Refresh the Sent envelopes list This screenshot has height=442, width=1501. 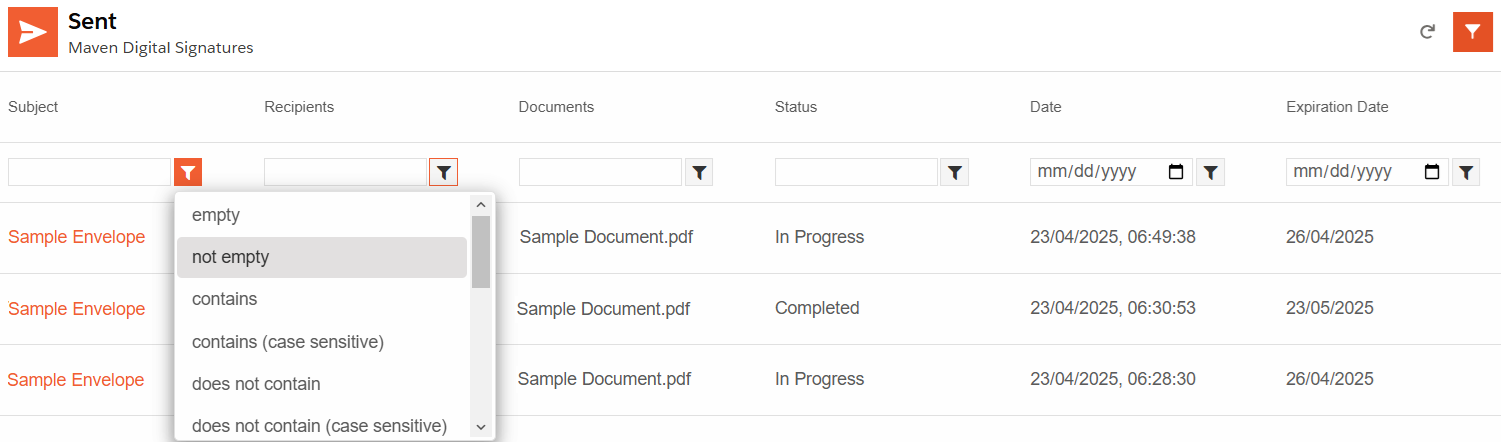1428,32
